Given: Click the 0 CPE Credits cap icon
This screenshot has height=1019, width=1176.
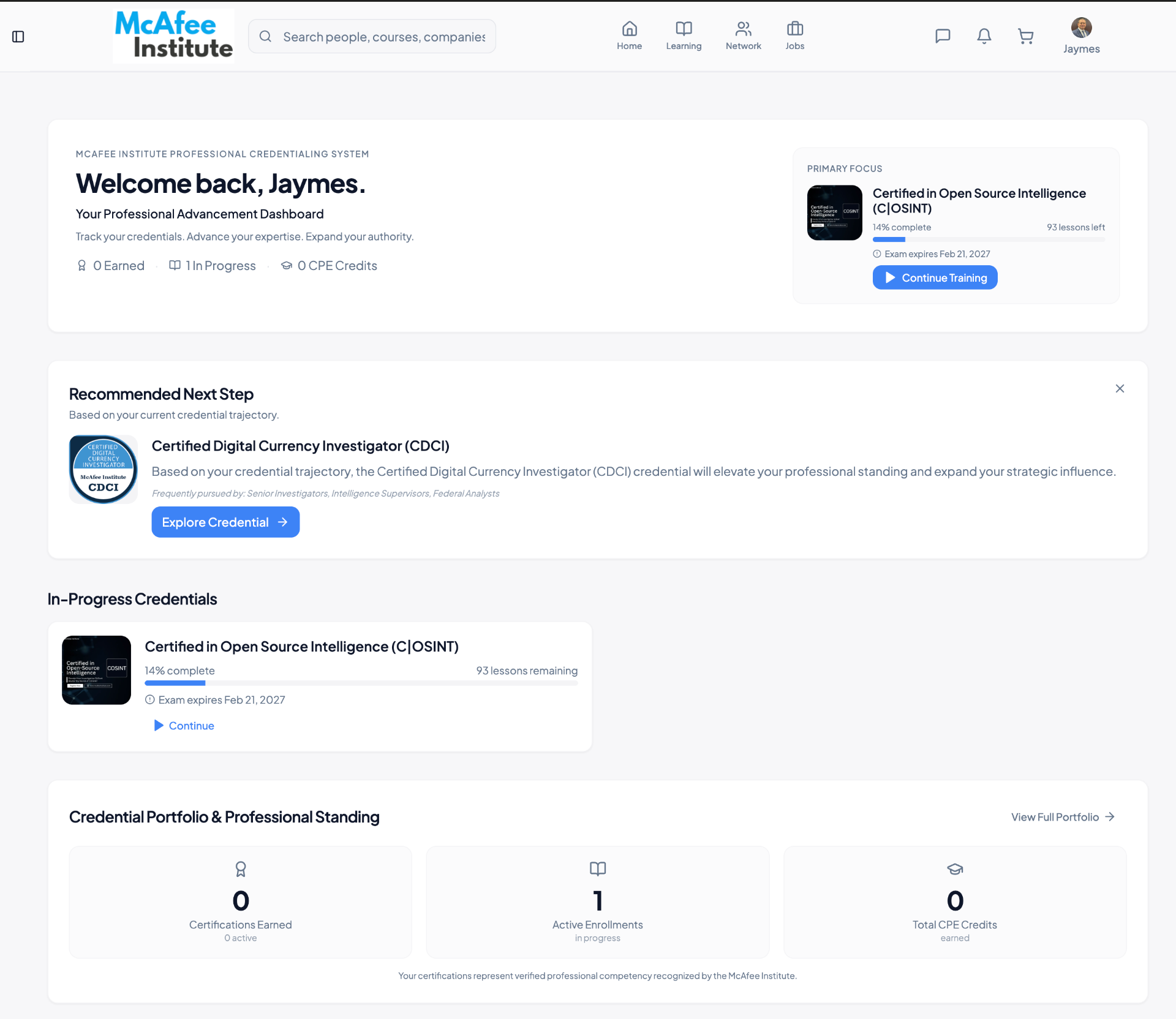Looking at the screenshot, I should [x=286, y=265].
